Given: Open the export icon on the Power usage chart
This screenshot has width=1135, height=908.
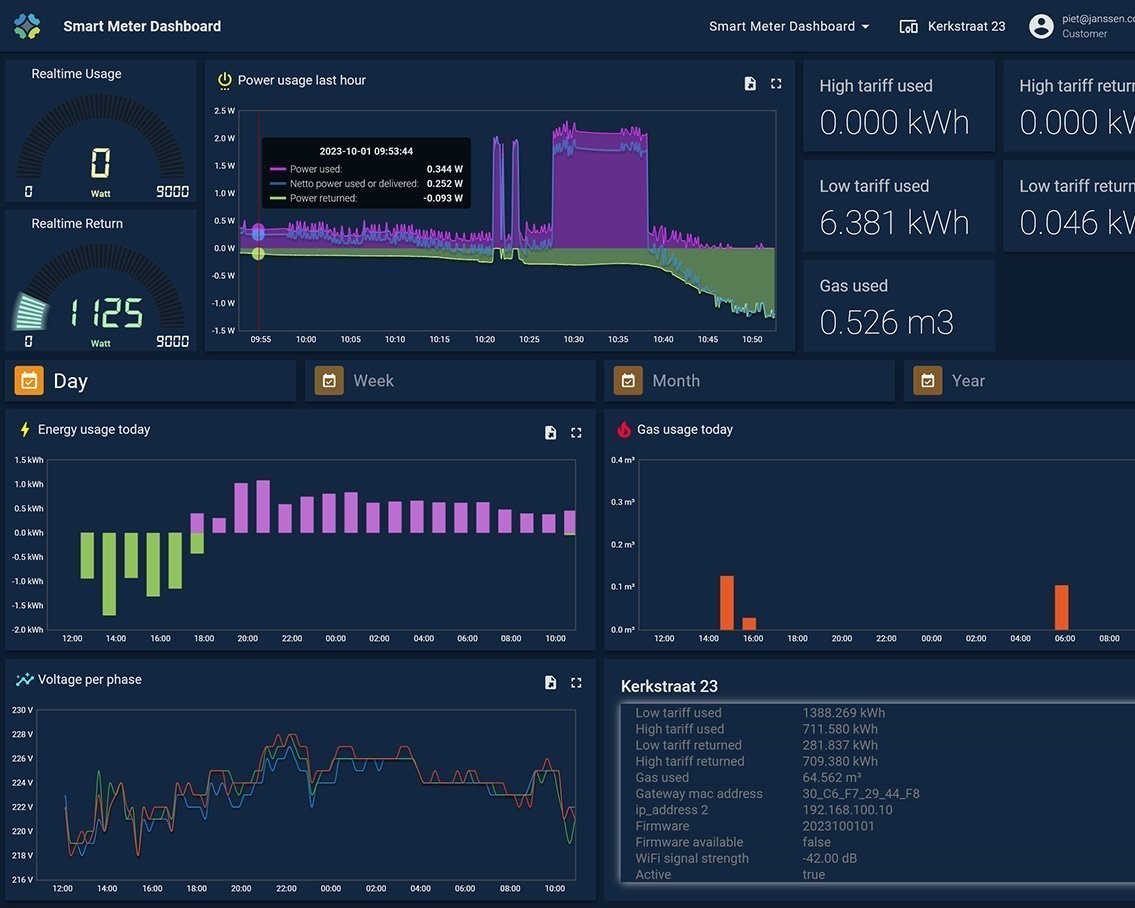Looking at the screenshot, I should [750, 83].
